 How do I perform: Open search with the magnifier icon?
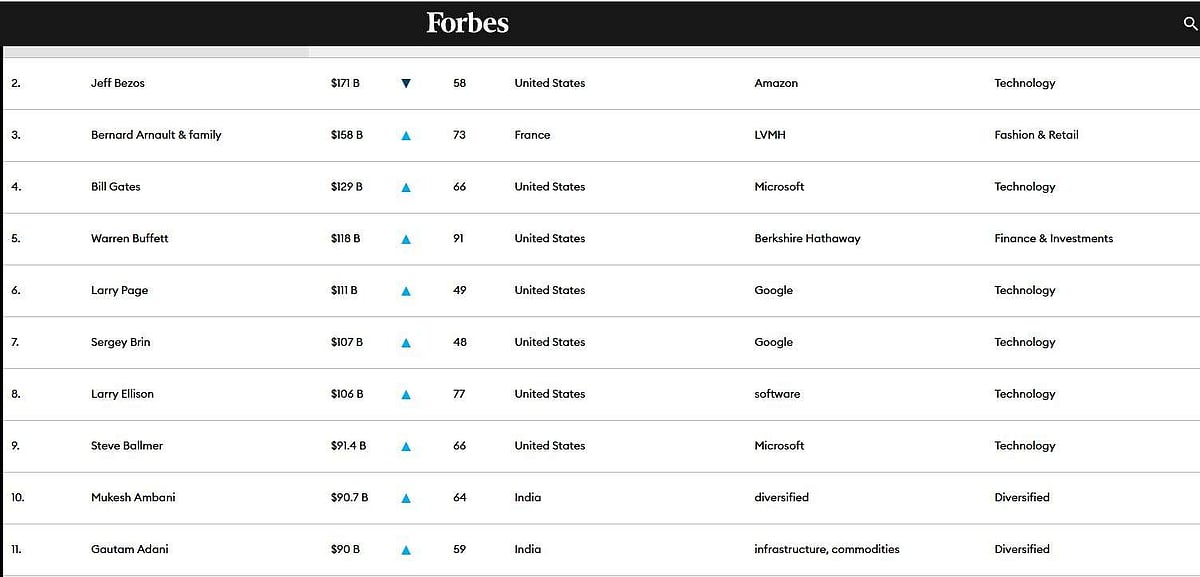point(1190,24)
